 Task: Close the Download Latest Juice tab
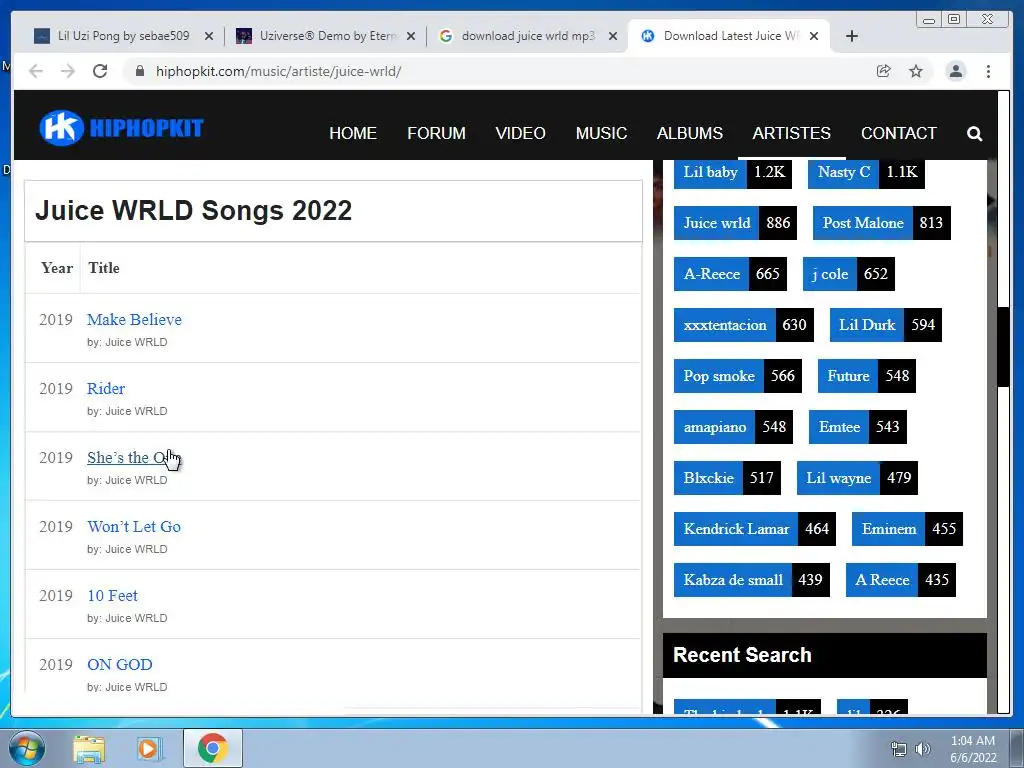click(814, 36)
